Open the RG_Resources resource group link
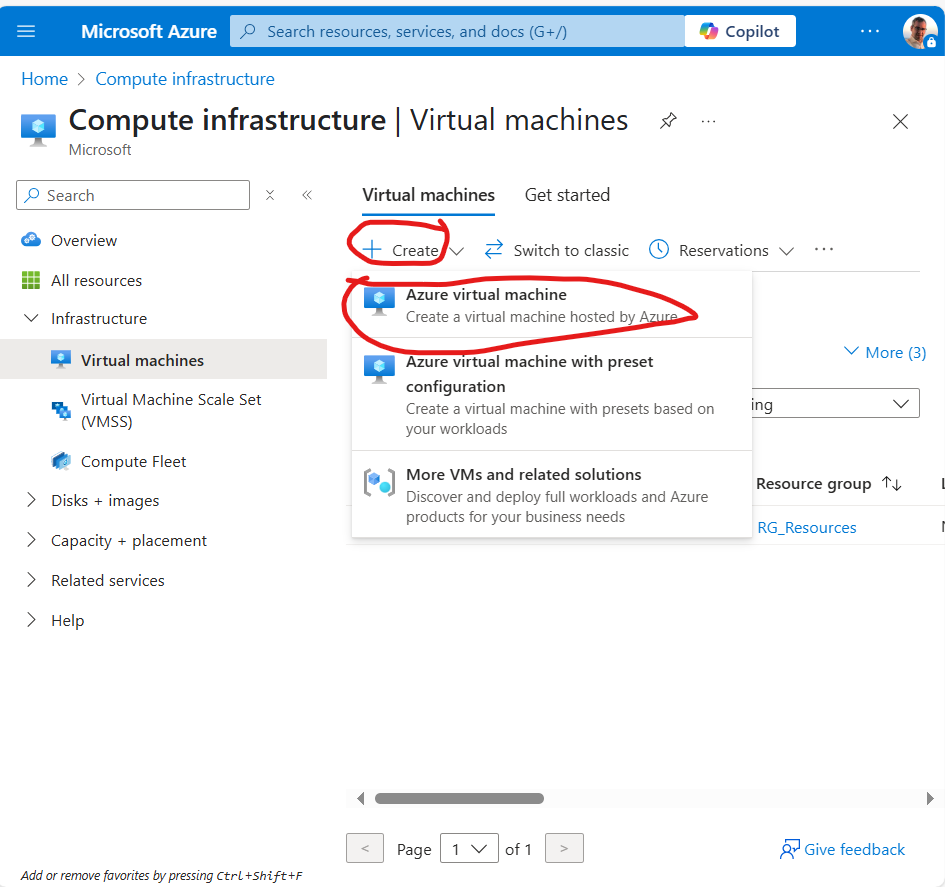This screenshot has width=945, height=887. point(806,528)
